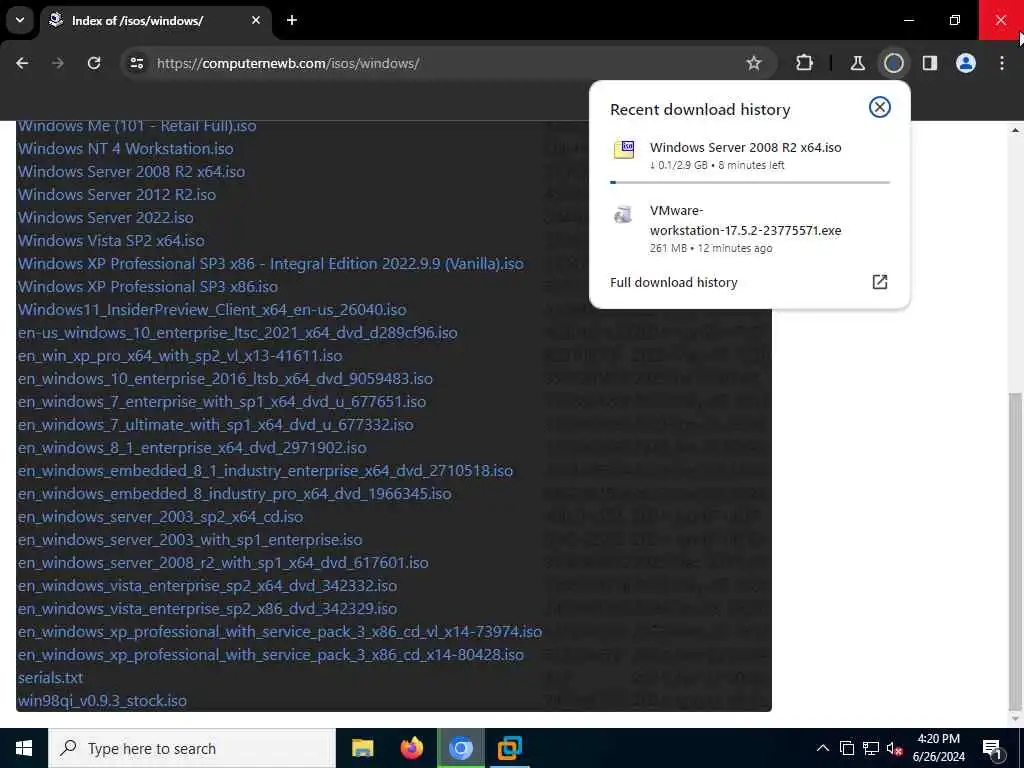Screen dimensions: 1024x768
Task: Open the notification center icon
Action: point(992,748)
